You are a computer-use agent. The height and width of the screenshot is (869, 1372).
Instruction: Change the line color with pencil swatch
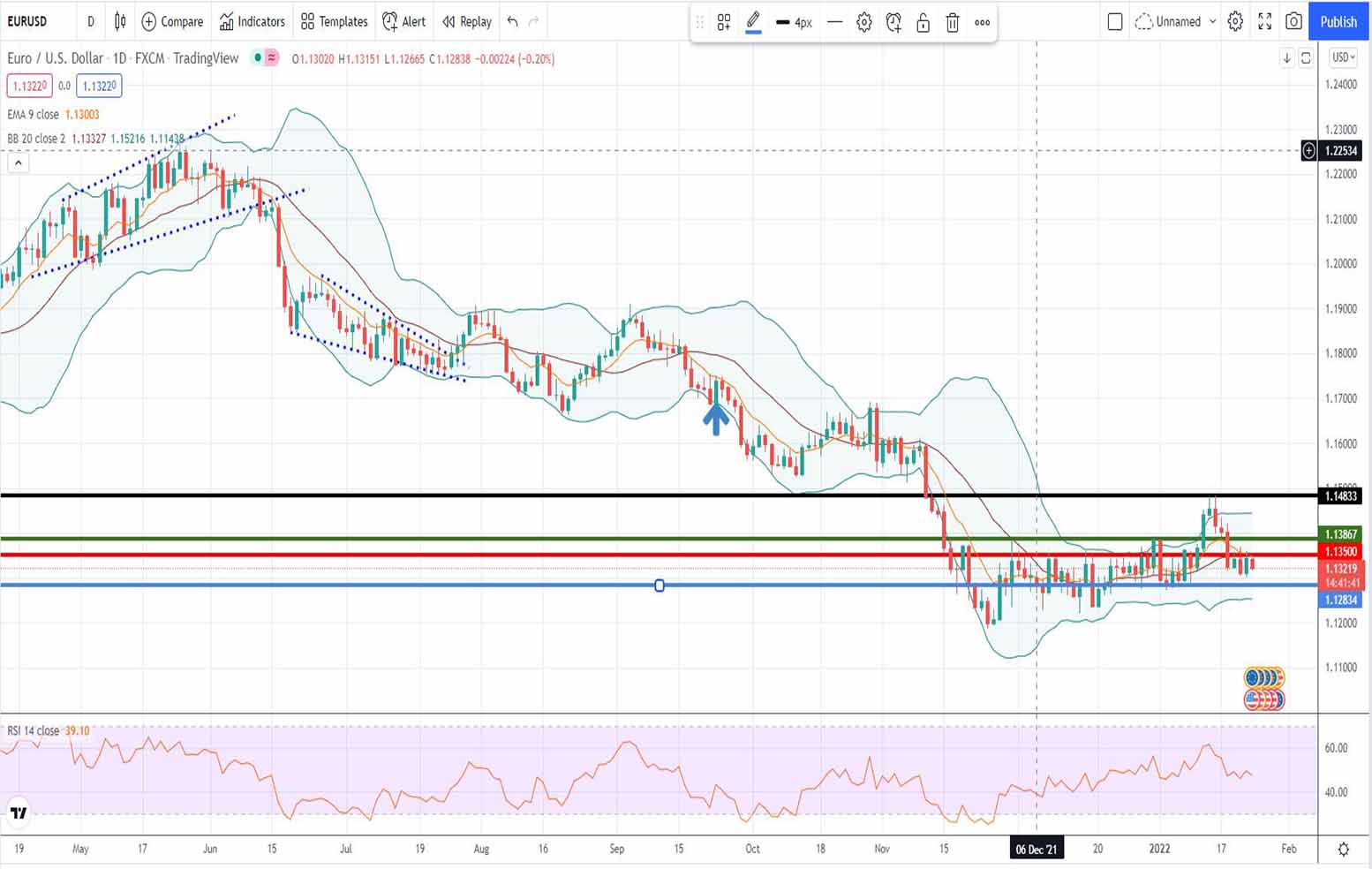pyautogui.click(x=753, y=22)
